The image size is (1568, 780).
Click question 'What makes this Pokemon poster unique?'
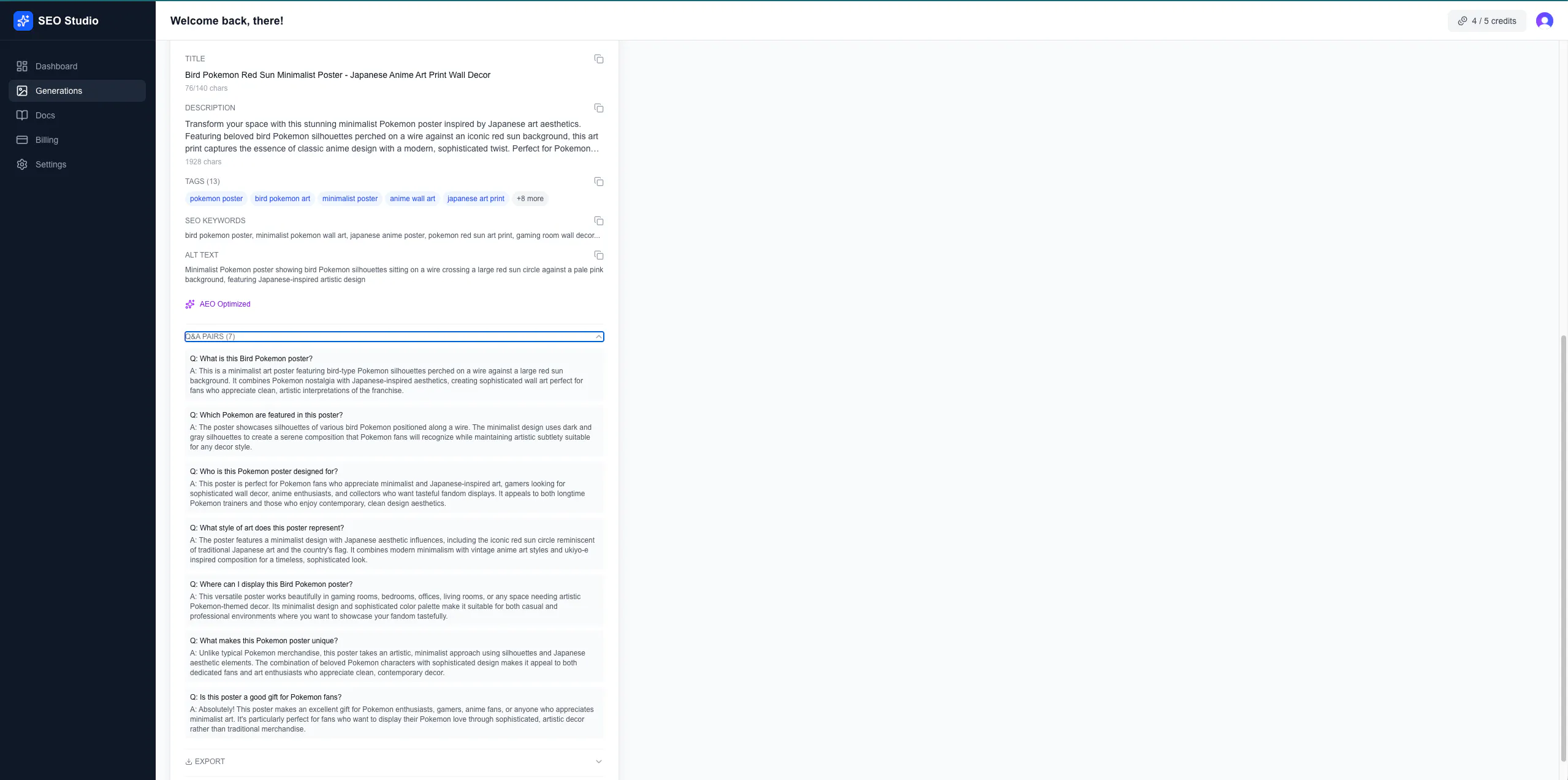264,641
